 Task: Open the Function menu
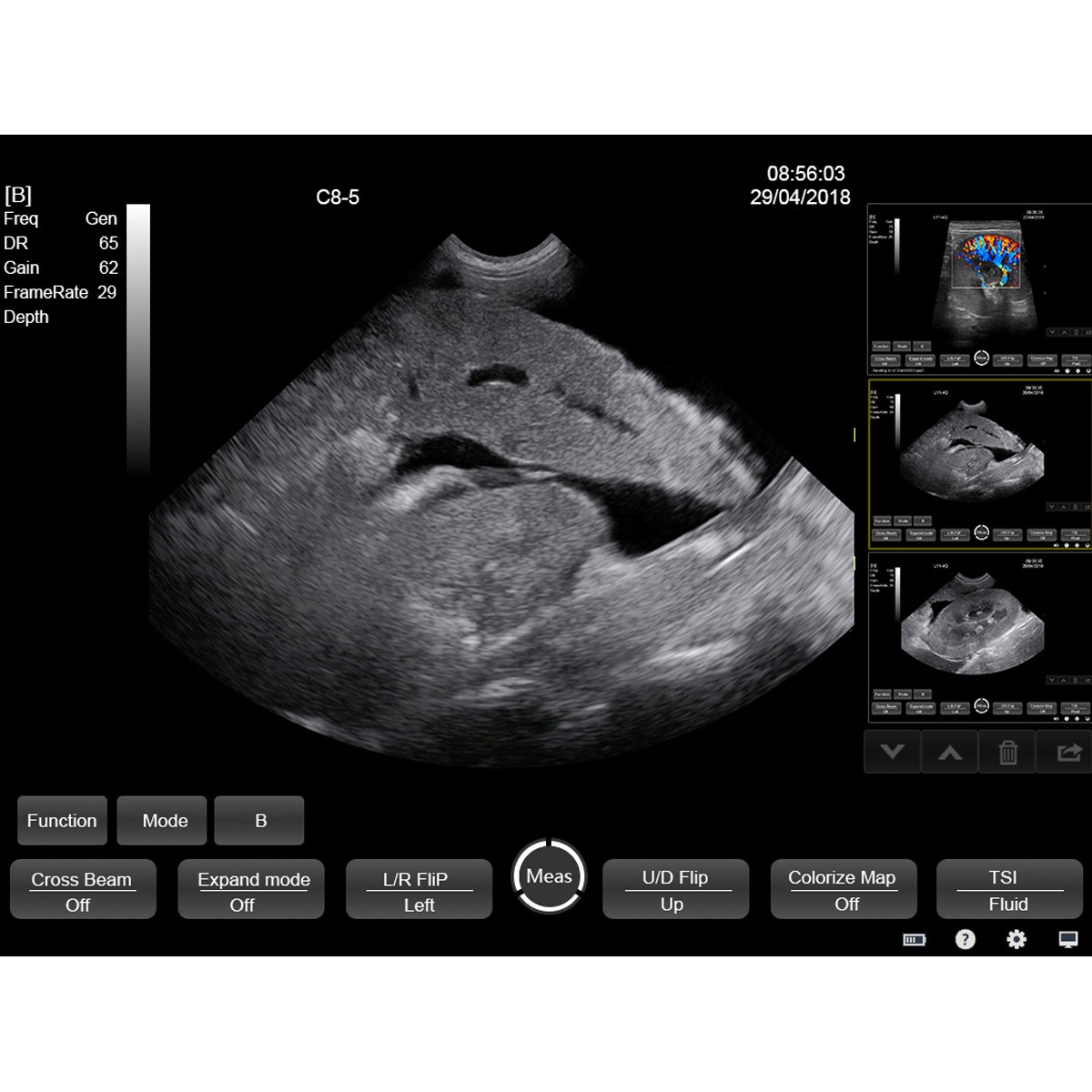pyautogui.click(x=62, y=821)
